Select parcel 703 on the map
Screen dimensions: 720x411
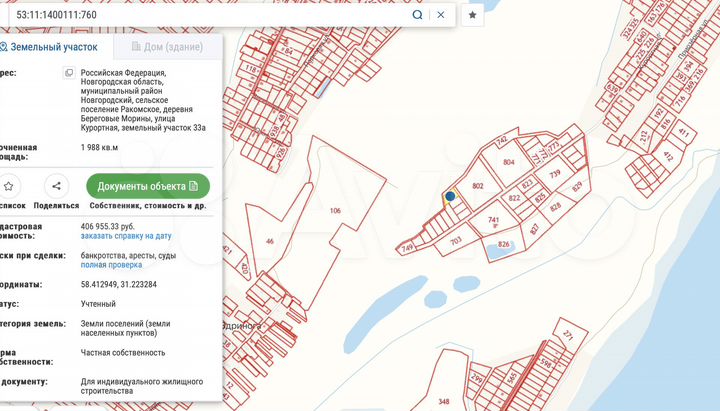tap(455, 241)
